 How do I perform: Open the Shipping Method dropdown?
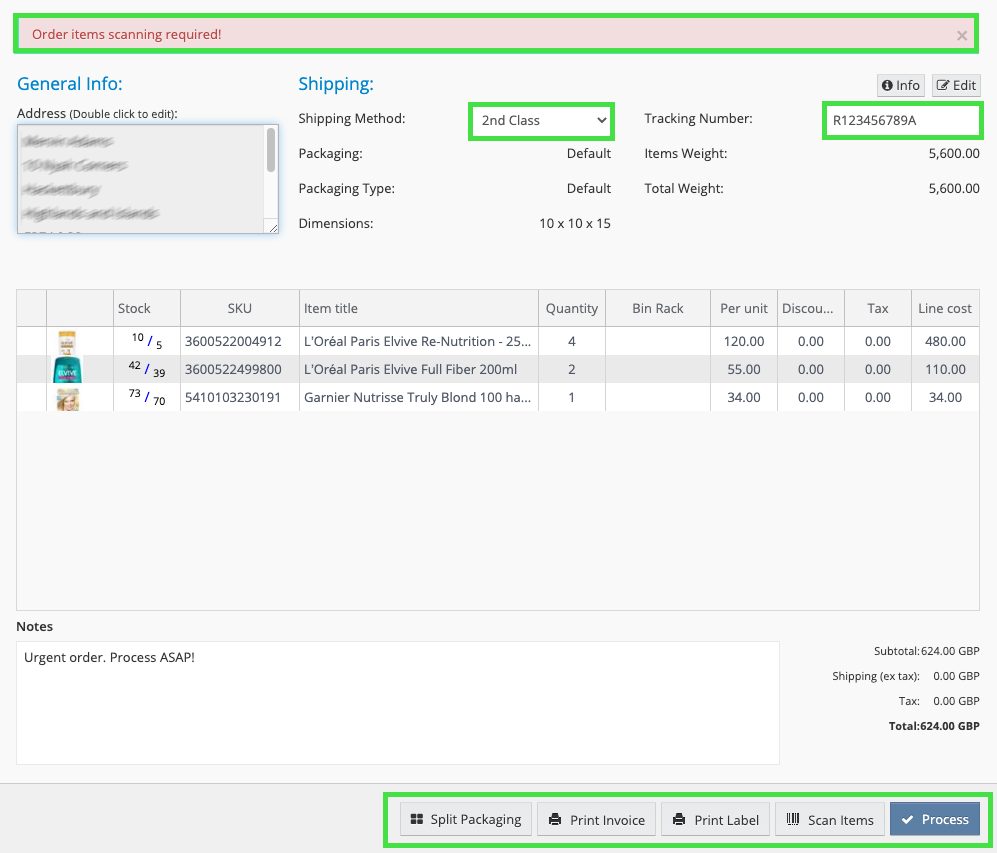[x=542, y=121]
